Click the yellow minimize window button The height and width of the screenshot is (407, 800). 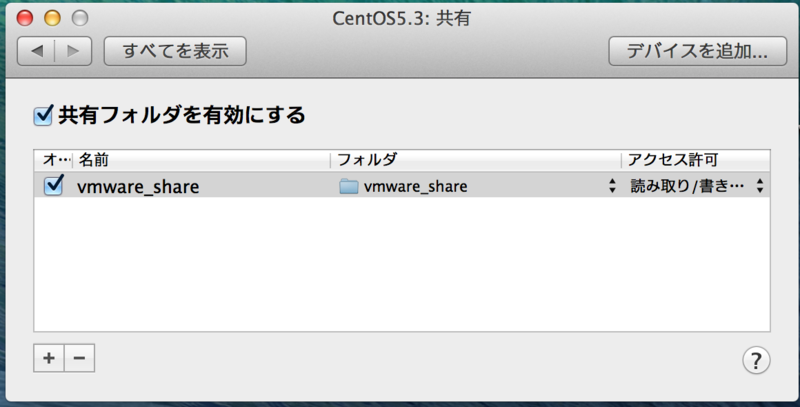52,18
